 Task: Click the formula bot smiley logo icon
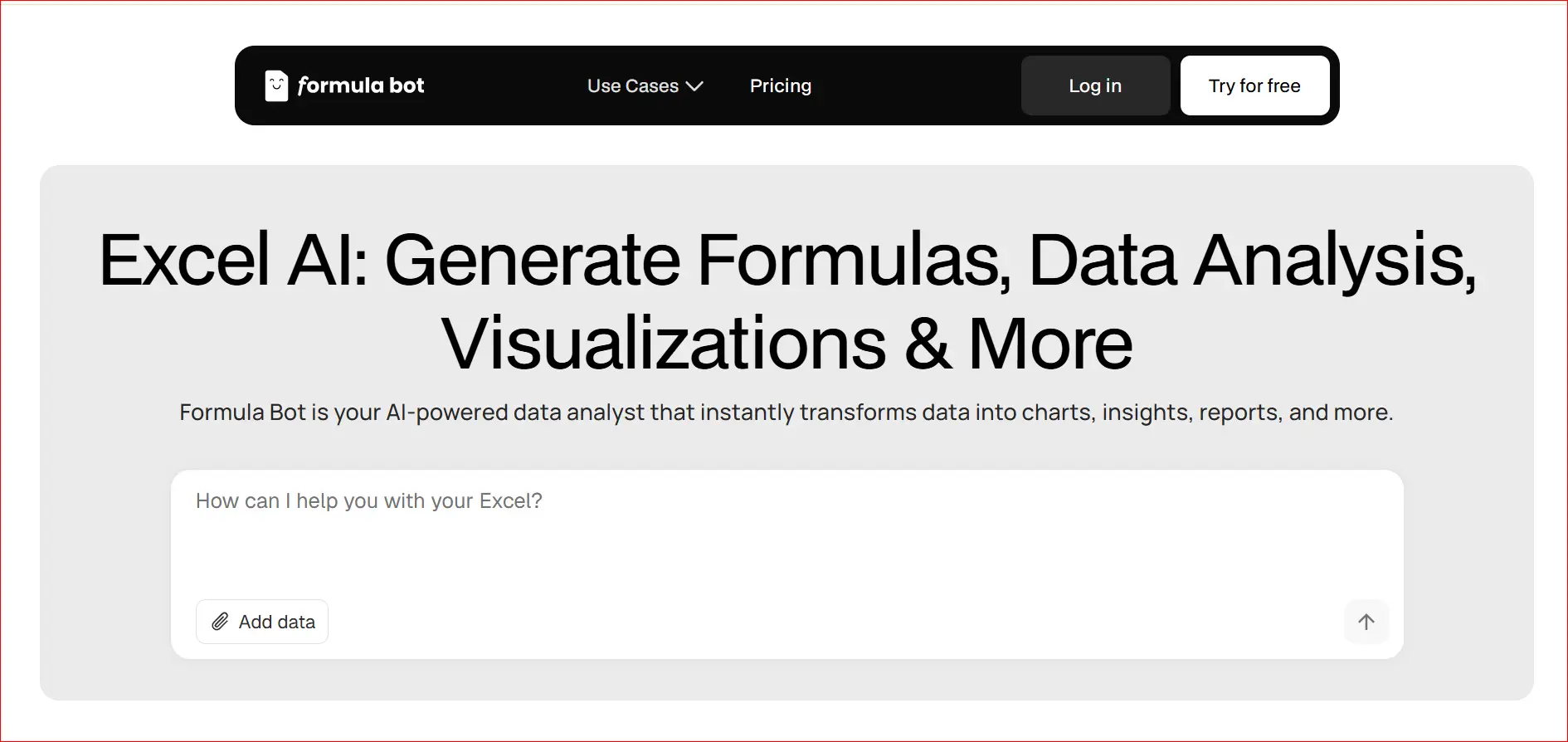point(276,85)
